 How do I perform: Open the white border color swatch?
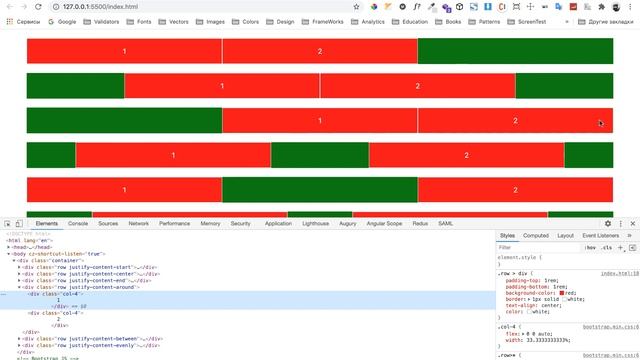coord(565,299)
